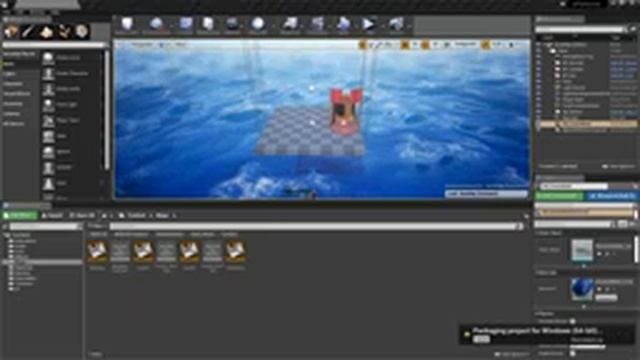Click the Static Mesh thumbnail in Details
Viewport: 640px width, 360px height.
coord(582,250)
